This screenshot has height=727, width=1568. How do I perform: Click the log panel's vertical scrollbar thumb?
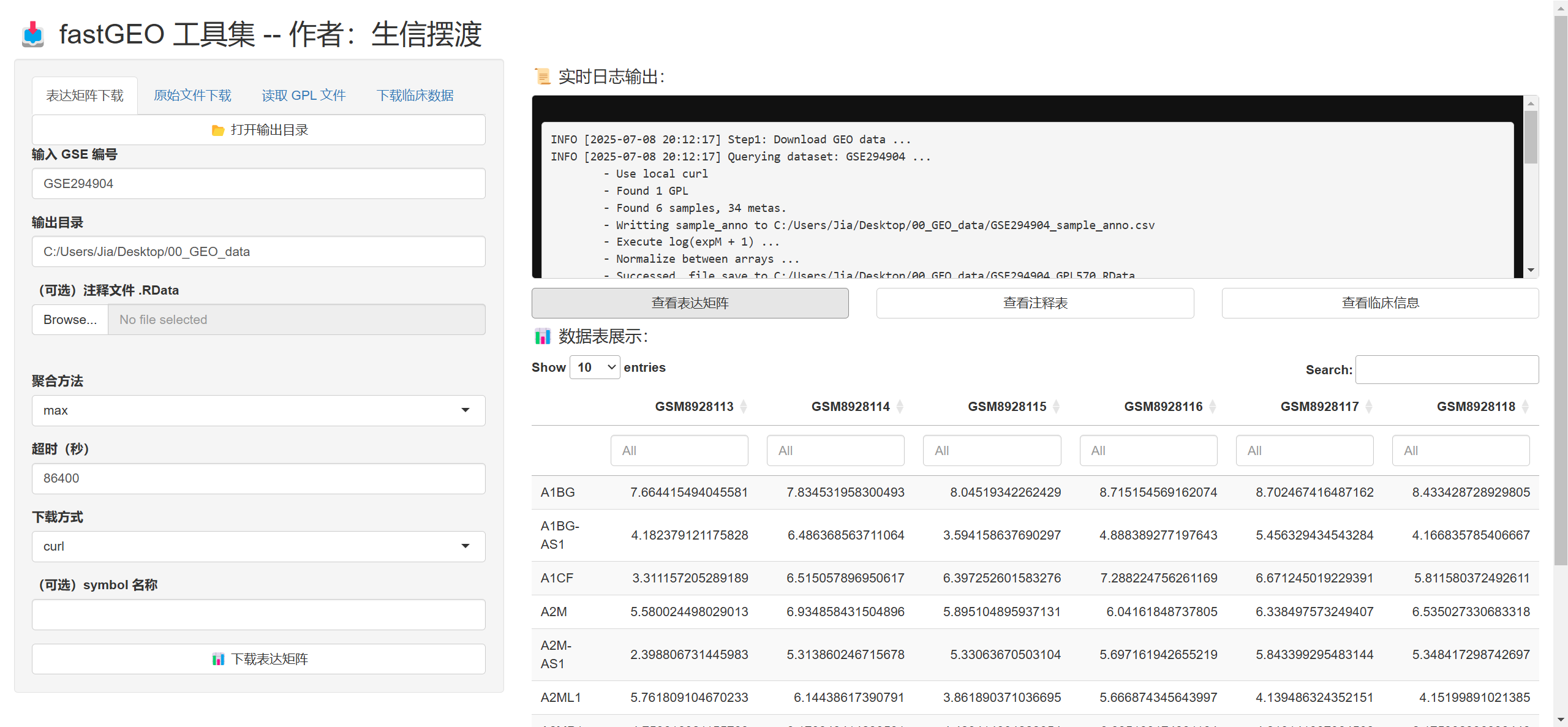[1531, 137]
